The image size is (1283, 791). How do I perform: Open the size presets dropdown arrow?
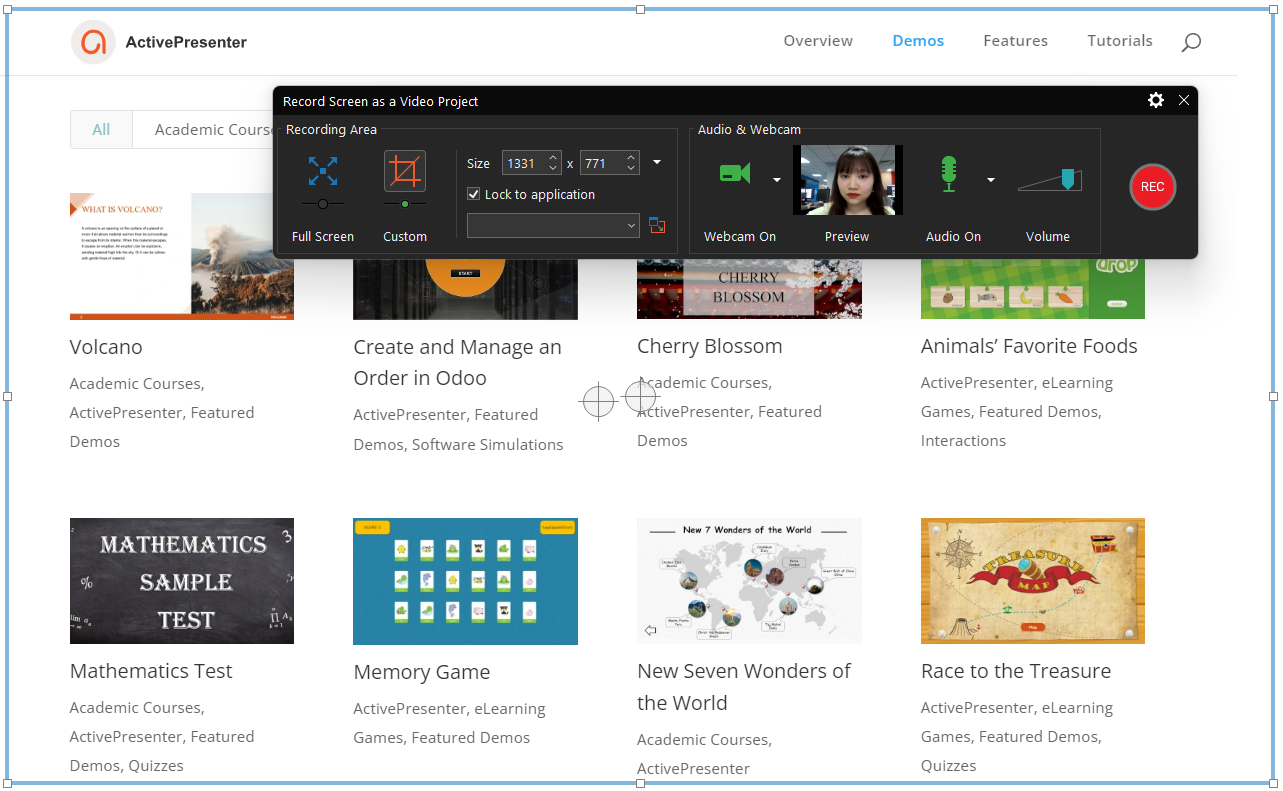coord(657,162)
